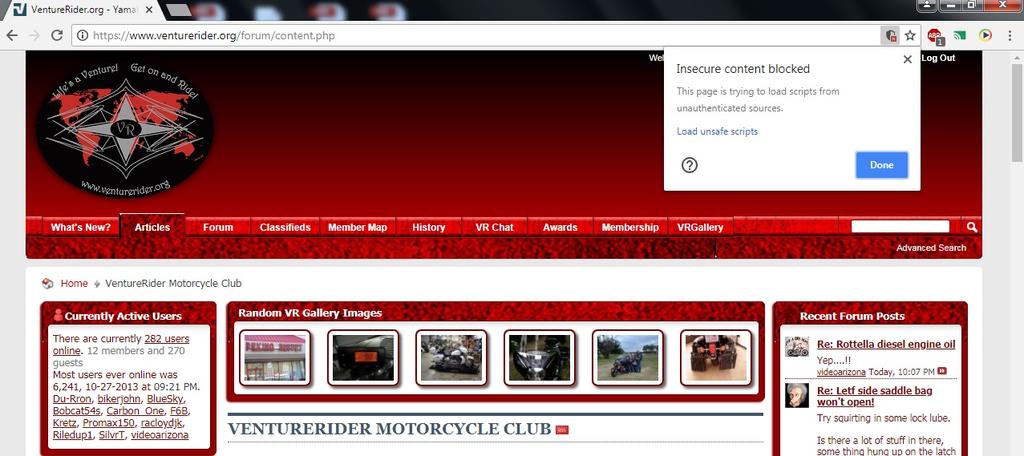The image size is (1024, 456).
Task: Click the Home breadcrumb link
Action: [74, 284]
